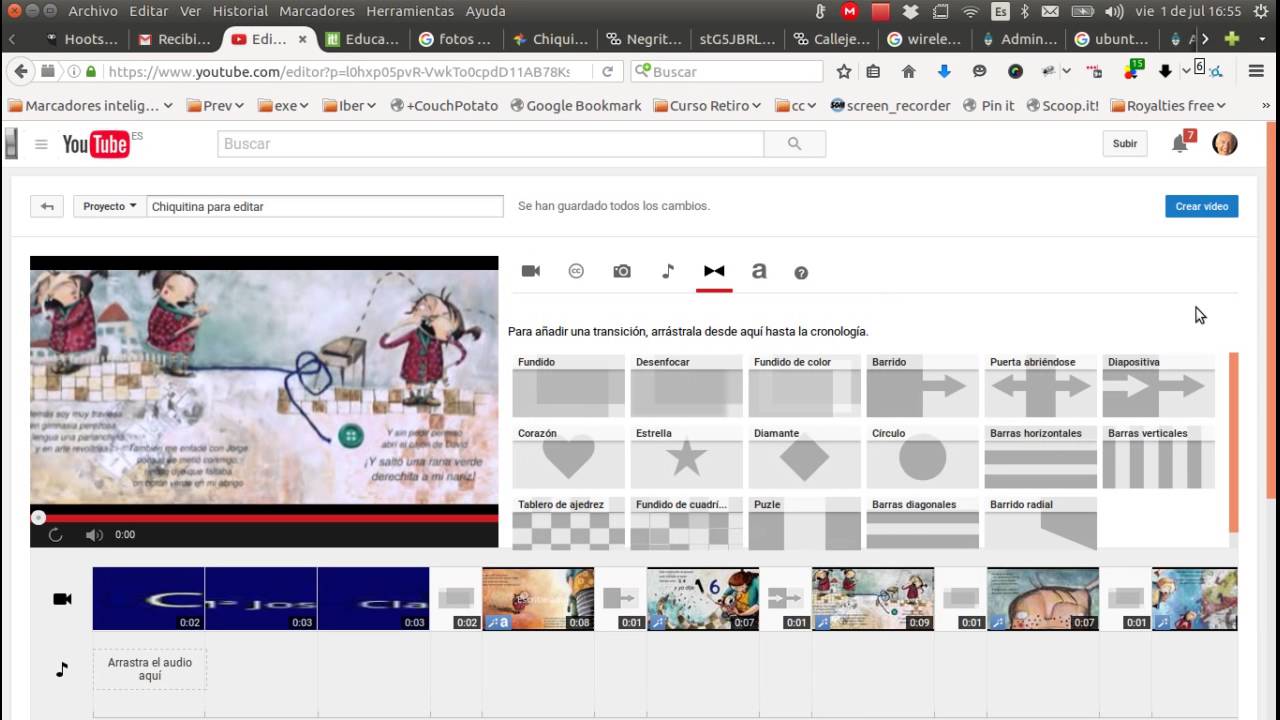
Task: Open the Historial menu
Action: coord(240,11)
